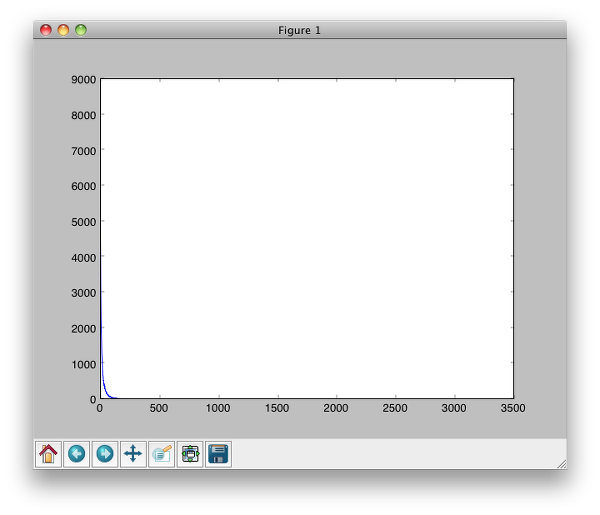Click the window resize grip corner
600x515 pixels.
coord(561,464)
